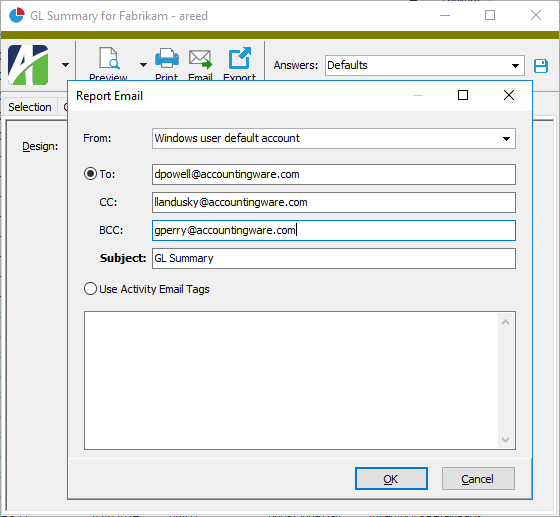Viewport: 560px width, 517px height.
Task: Click the To address field
Action: pyautogui.click(x=334, y=174)
